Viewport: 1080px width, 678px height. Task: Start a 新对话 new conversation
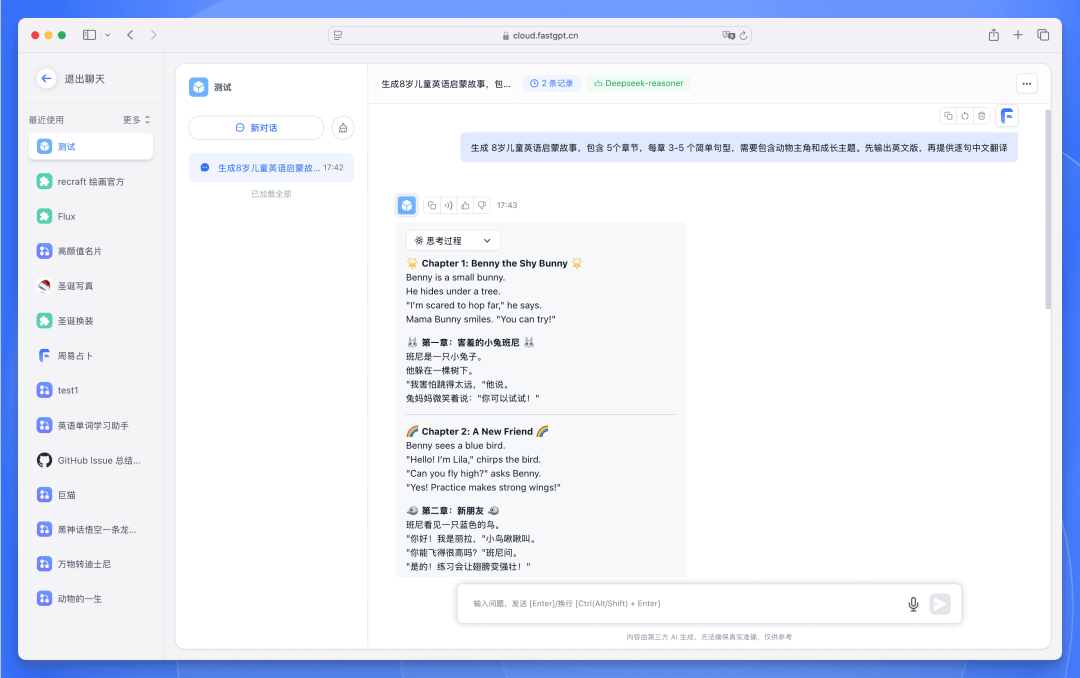256,127
